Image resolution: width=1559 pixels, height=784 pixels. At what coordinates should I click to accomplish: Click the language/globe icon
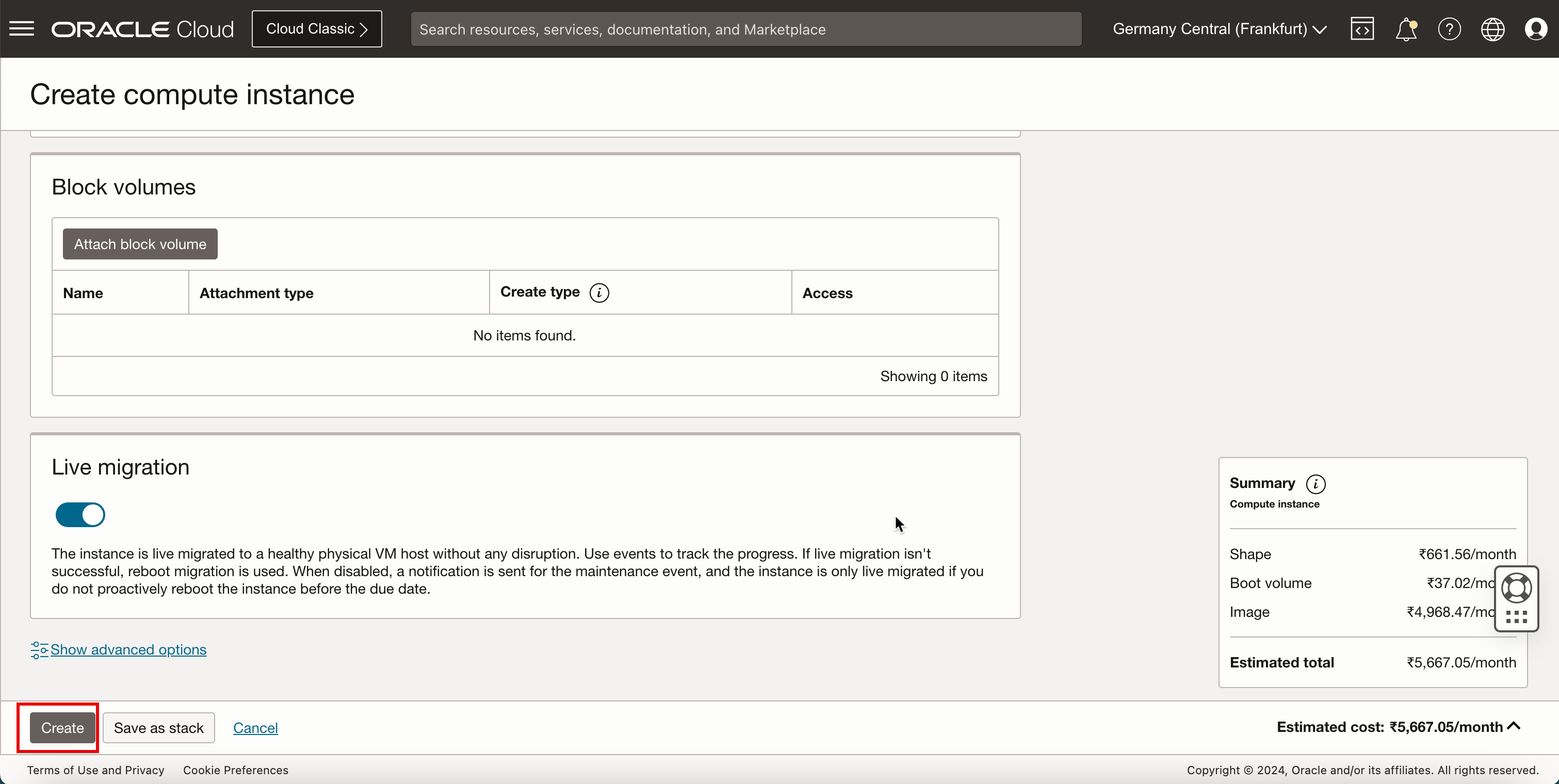tap(1493, 28)
